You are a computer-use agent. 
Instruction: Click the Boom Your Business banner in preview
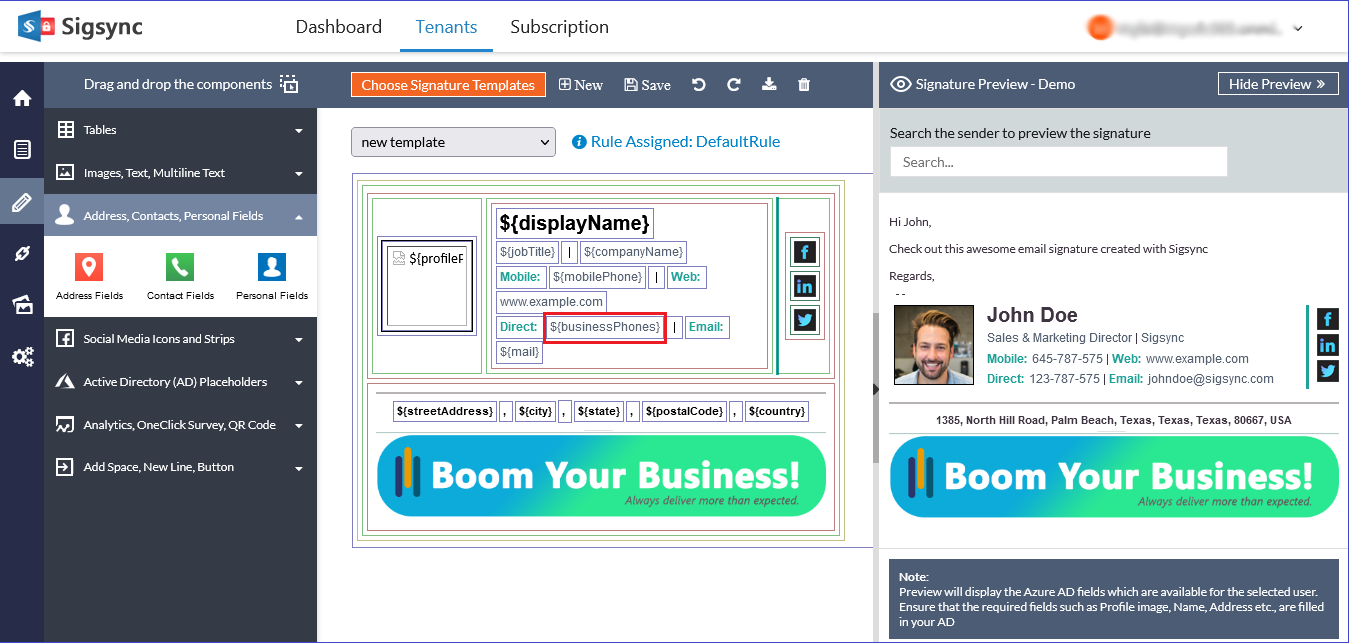coord(1114,476)
